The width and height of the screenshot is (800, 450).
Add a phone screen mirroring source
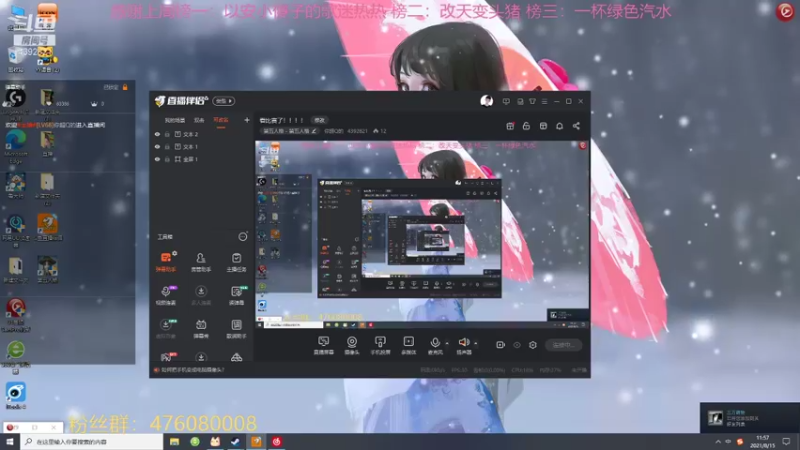pyautogui.click(x=380, y=345)
